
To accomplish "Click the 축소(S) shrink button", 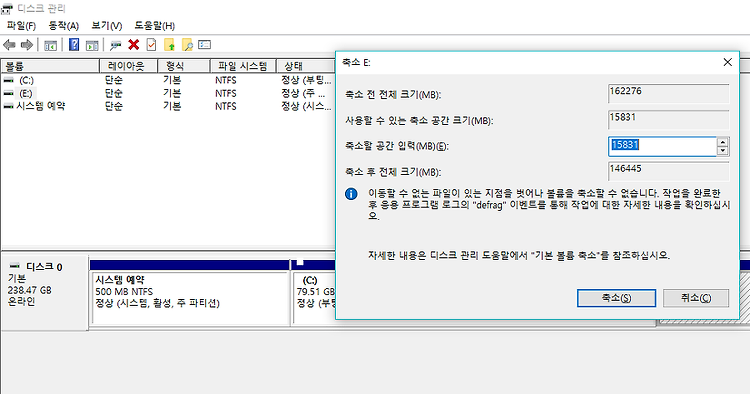I will click(616, 298).
